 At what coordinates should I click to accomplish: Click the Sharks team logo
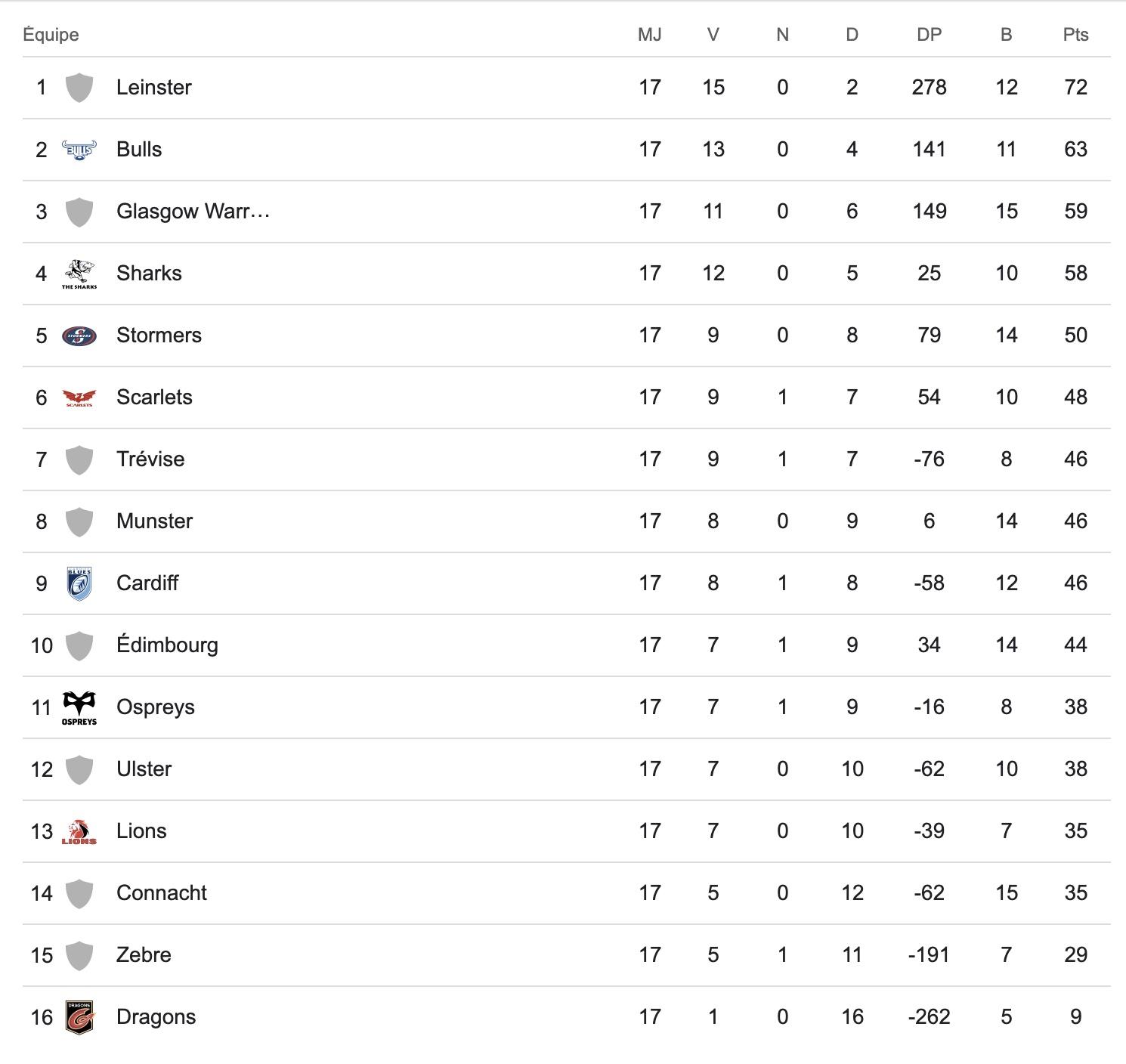tap(79, 274)
